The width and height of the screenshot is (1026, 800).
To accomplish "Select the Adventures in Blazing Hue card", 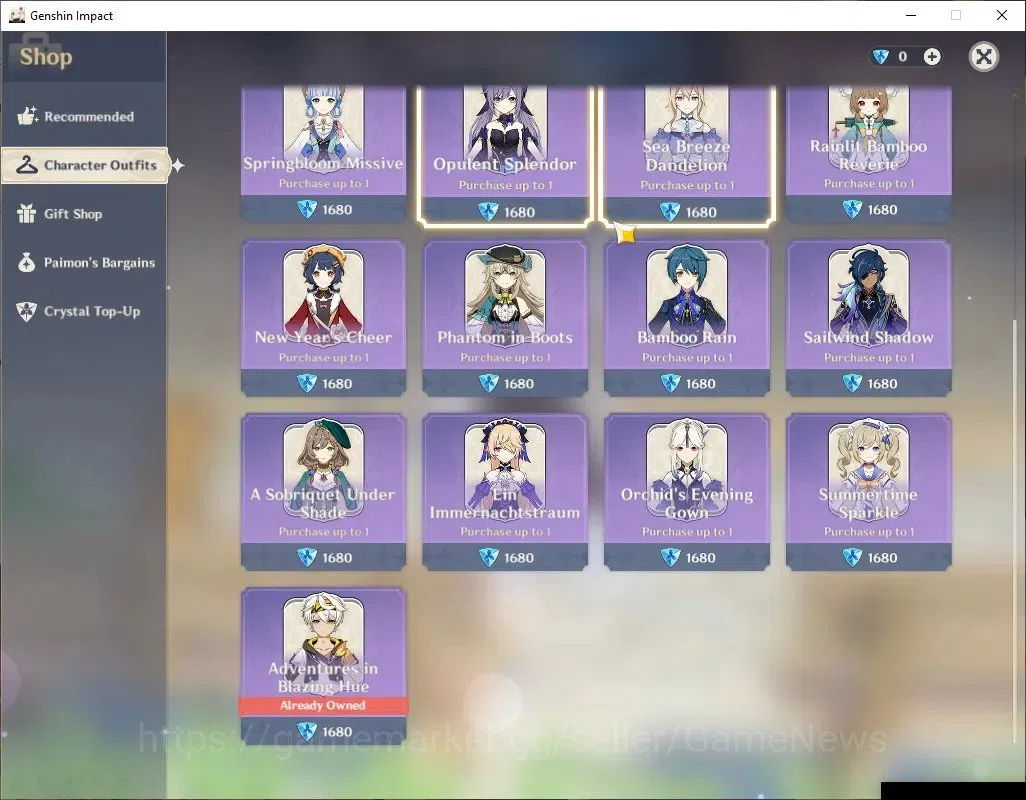I will [x=323, y=666].
